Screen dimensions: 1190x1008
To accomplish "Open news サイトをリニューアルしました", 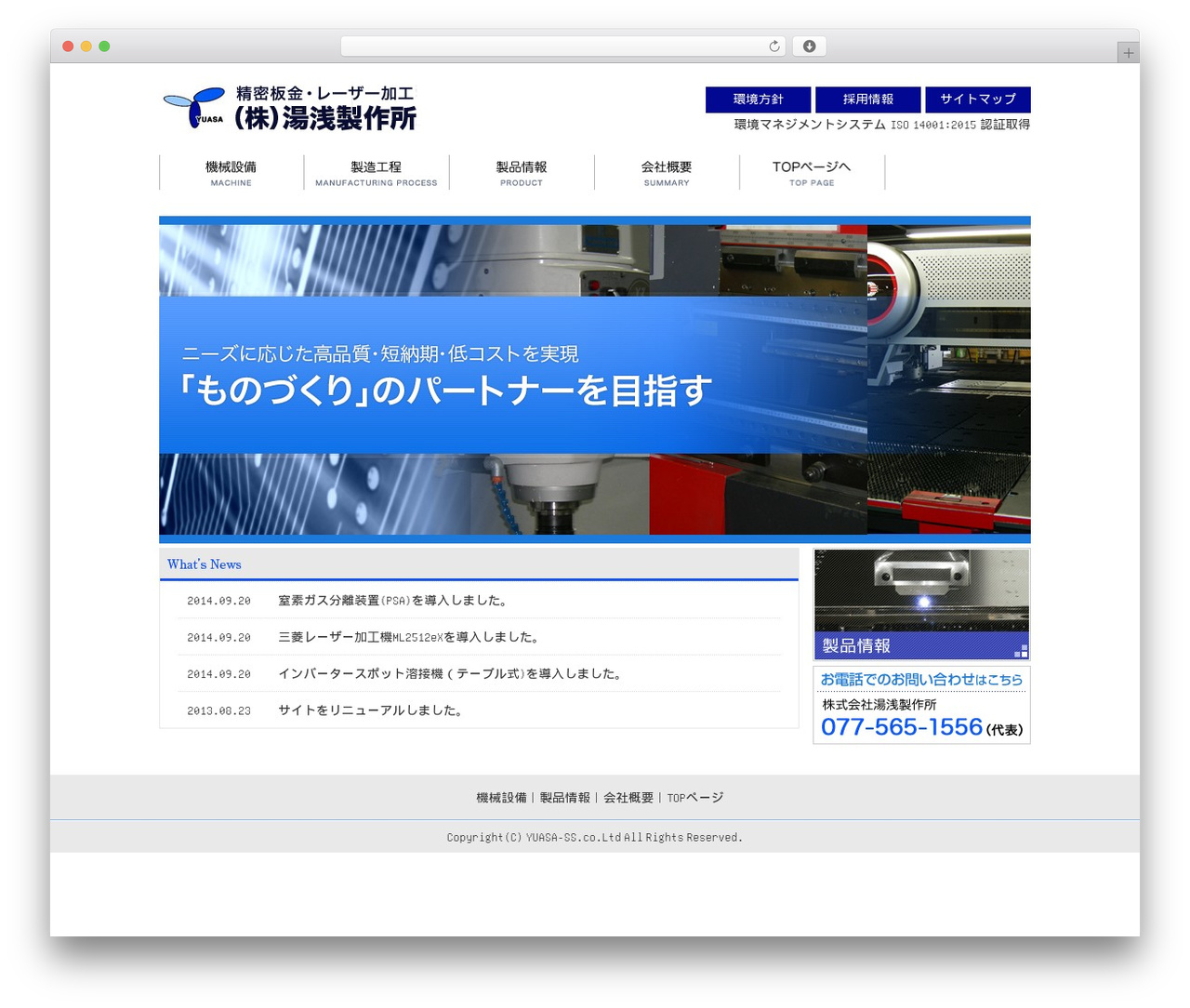I will point(371,710).
